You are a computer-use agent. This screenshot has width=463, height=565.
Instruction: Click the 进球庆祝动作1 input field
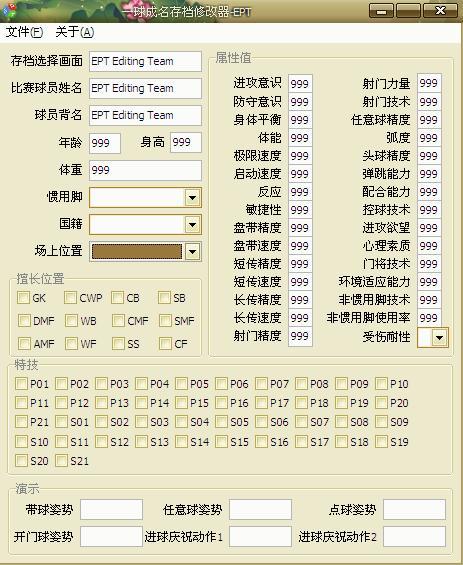(x=261, y=536)
